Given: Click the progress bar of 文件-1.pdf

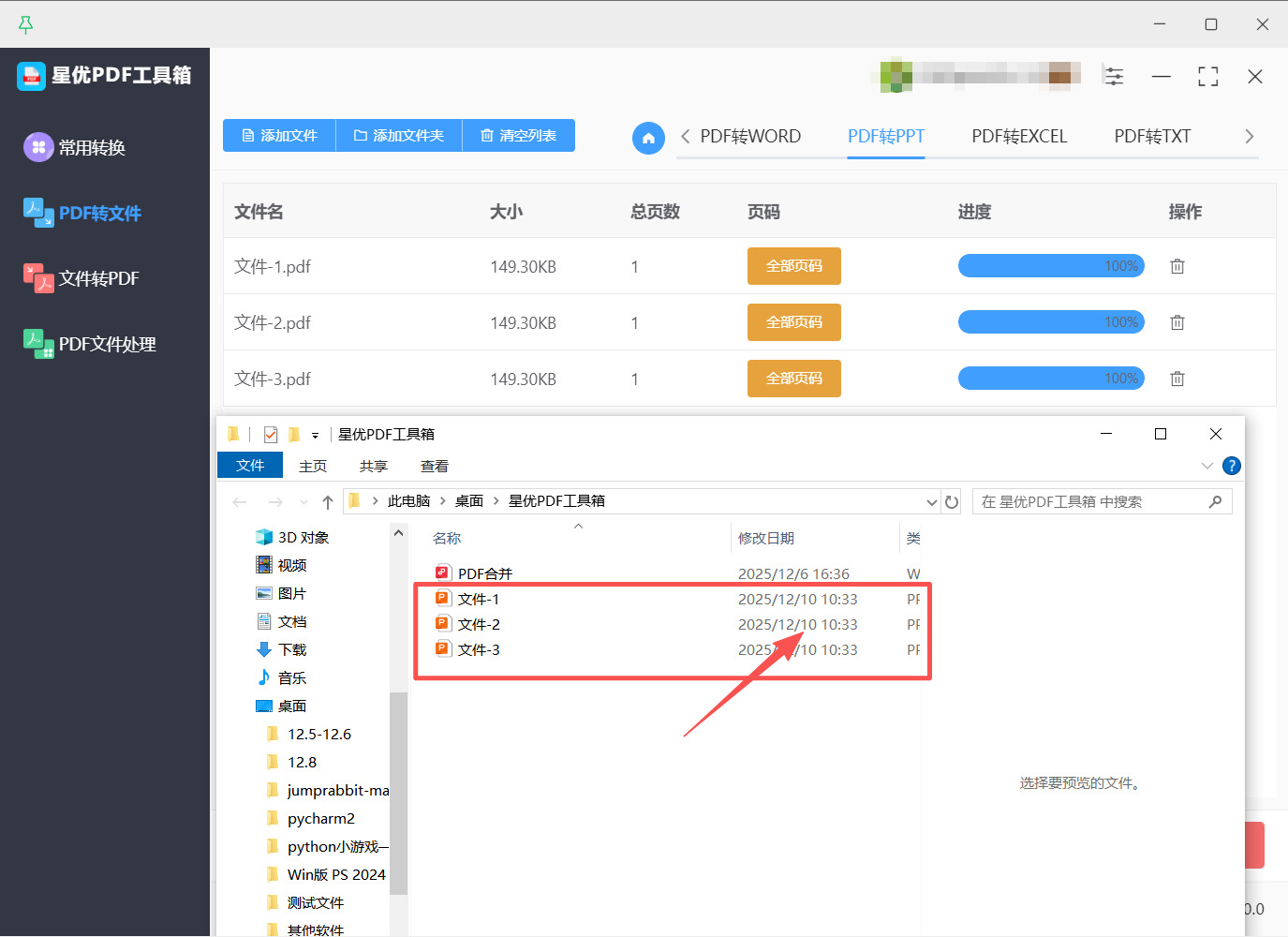Looking at the screenshot, I should 1051,266.
